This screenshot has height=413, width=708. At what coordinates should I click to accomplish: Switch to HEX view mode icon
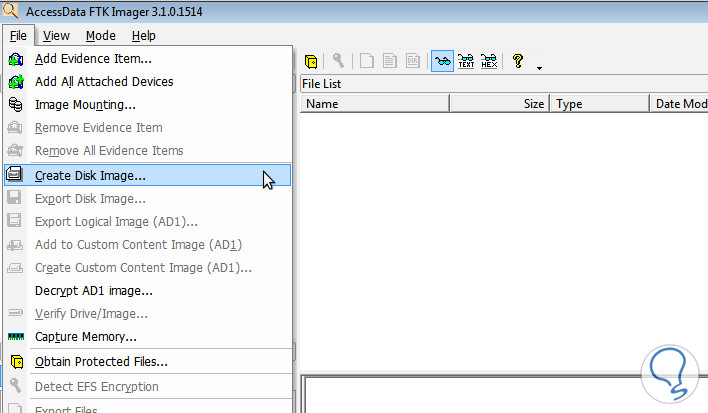click(x=489, y=60)
